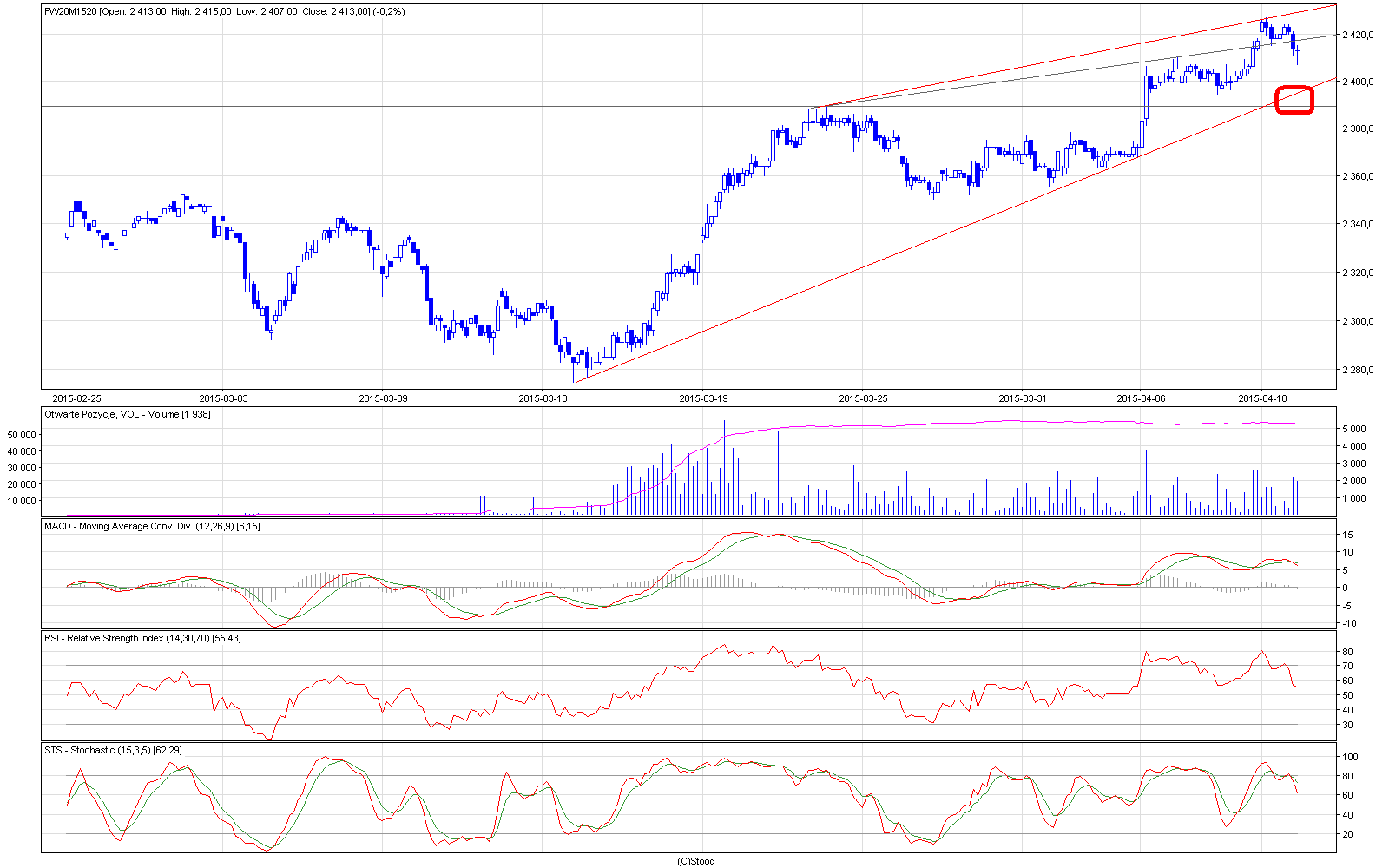The width and height of the screenshot is (1389, 868).
Task: Click the 80 level on the RSI axis
Action: coord(1347,652)
